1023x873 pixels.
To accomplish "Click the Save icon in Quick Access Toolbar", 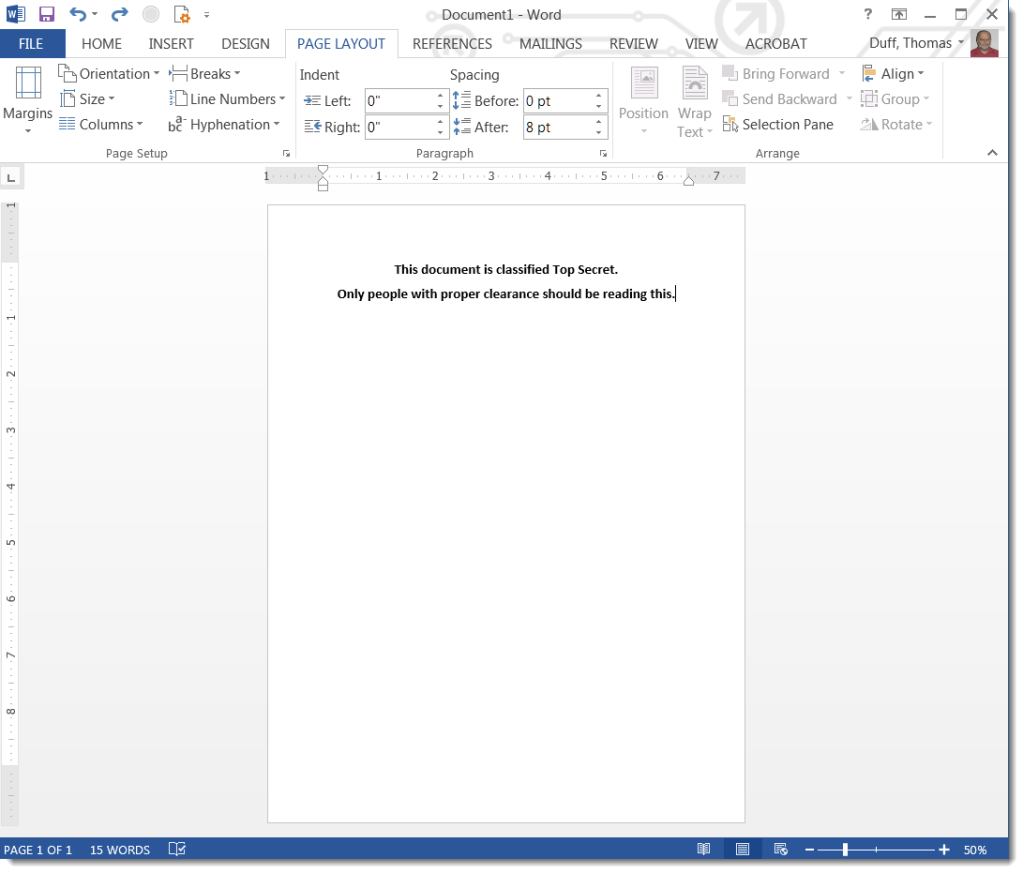I will (45, 13).
